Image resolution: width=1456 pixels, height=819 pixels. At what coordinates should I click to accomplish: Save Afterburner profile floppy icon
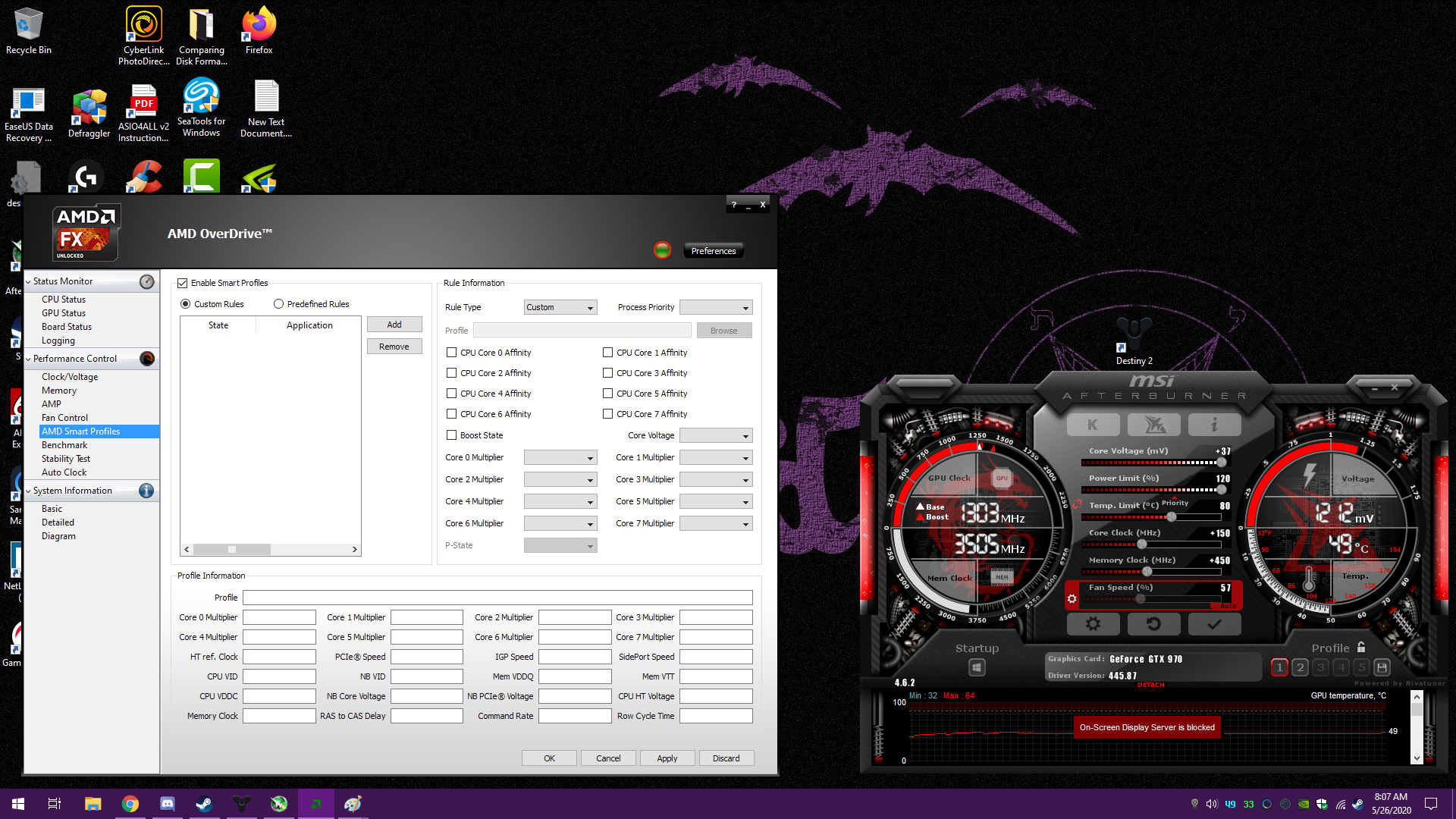pos(1382,667)
